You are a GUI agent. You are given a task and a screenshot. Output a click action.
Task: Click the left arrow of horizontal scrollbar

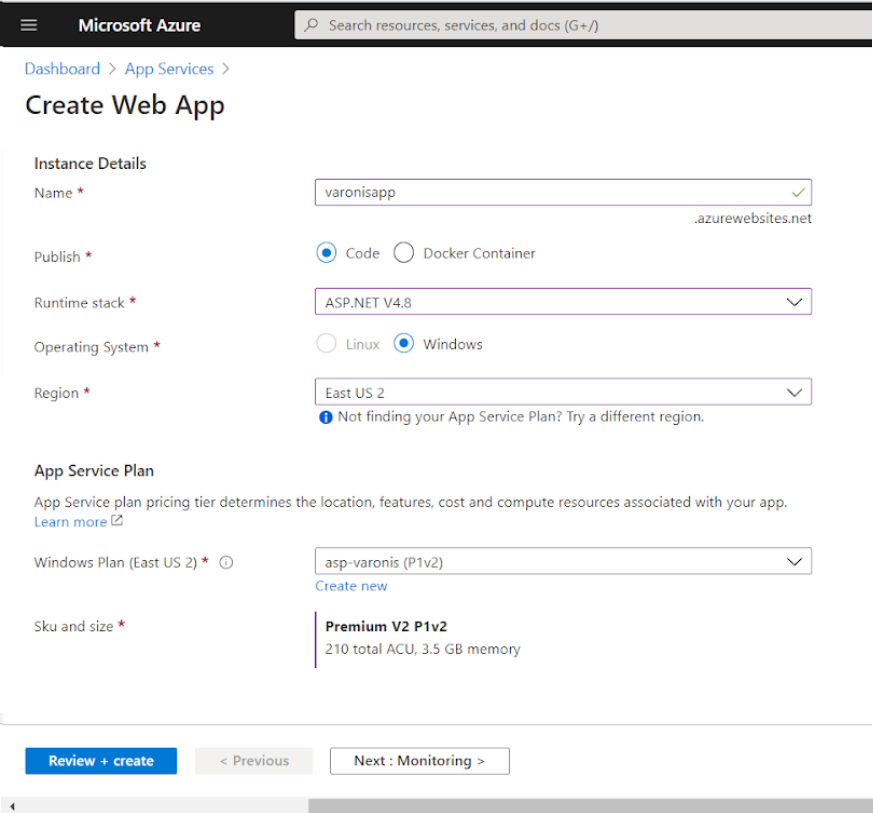coord(12,806)
